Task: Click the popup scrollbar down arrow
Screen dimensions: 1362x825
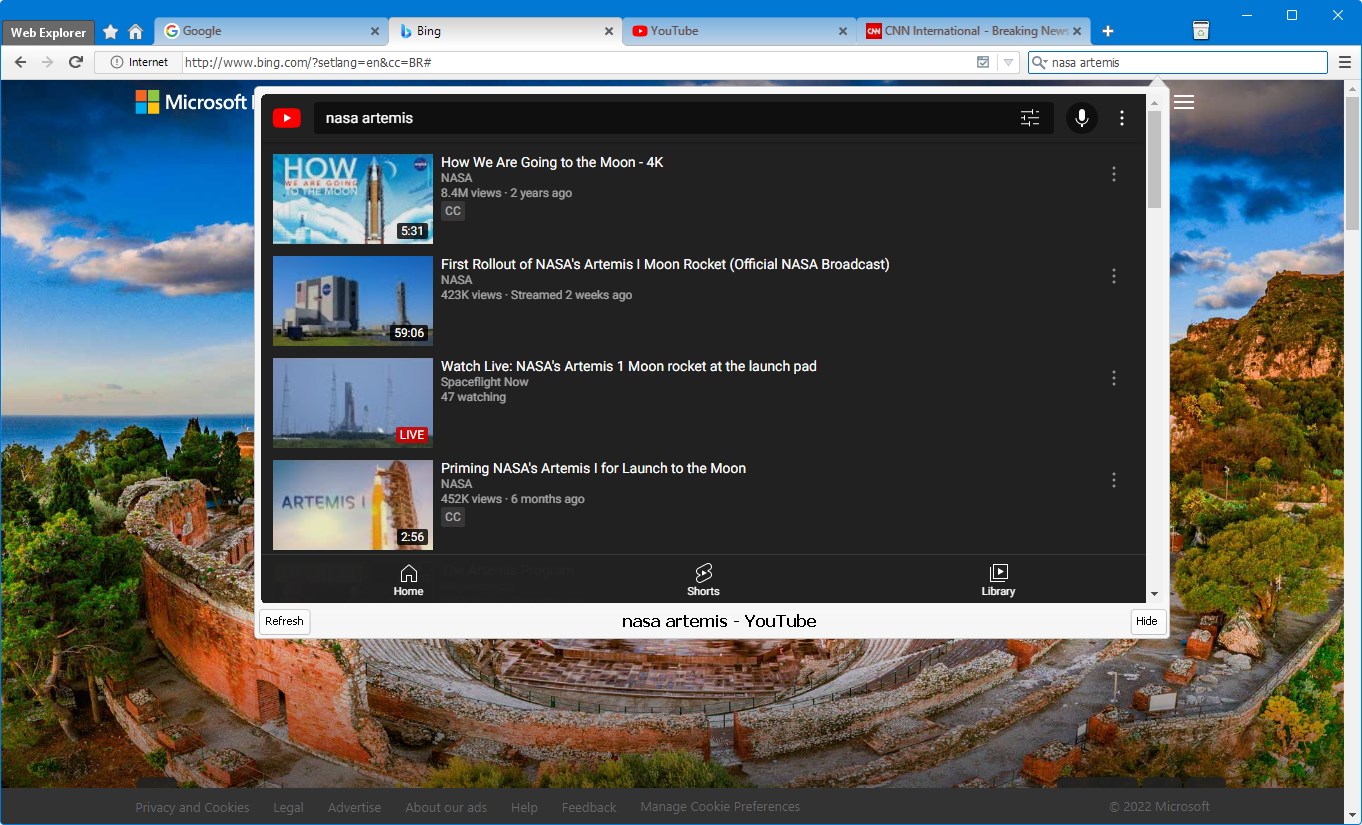Action: pyautogui.click(x=1154, y=594)
